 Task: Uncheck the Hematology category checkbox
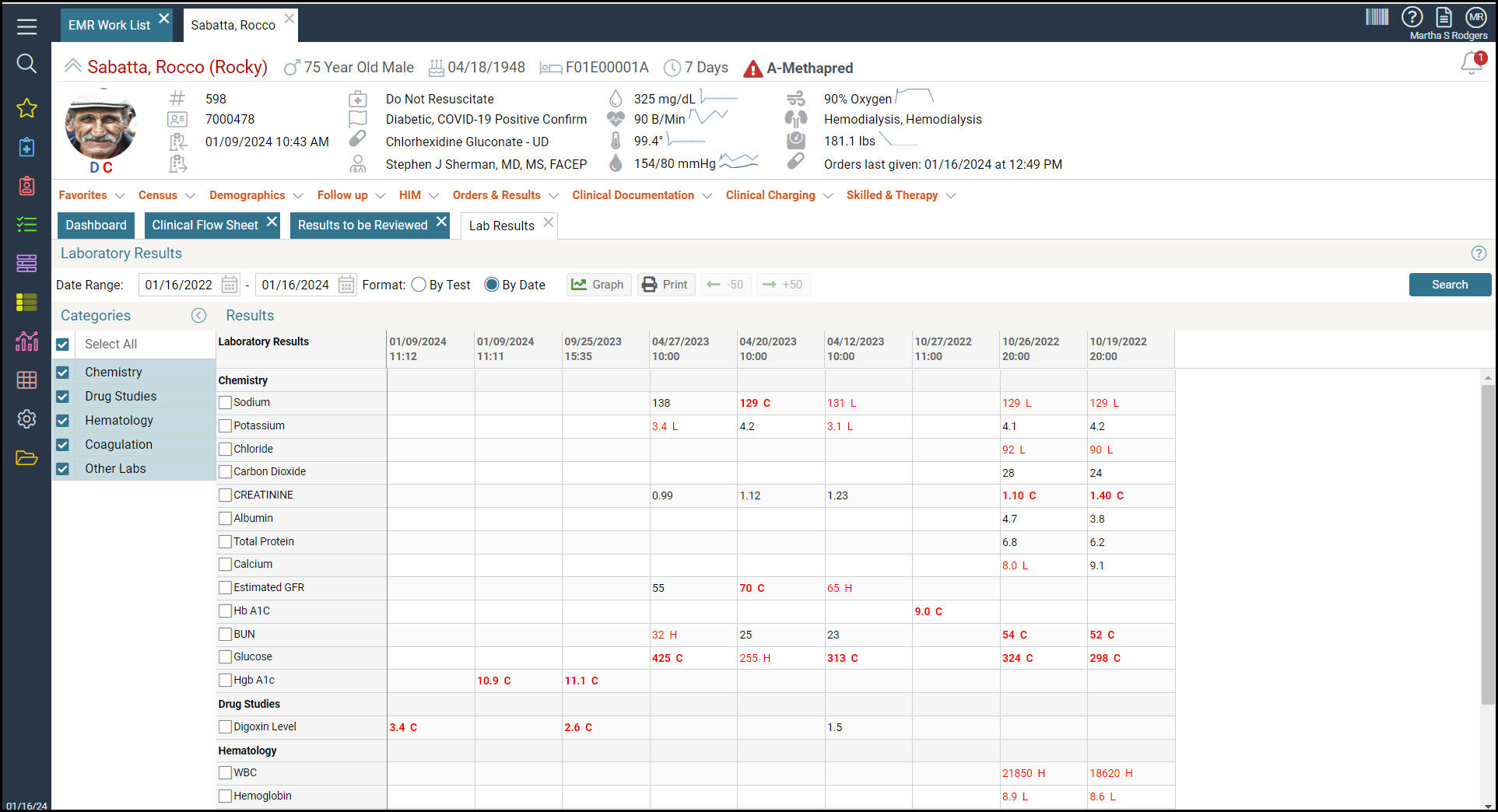62,420
